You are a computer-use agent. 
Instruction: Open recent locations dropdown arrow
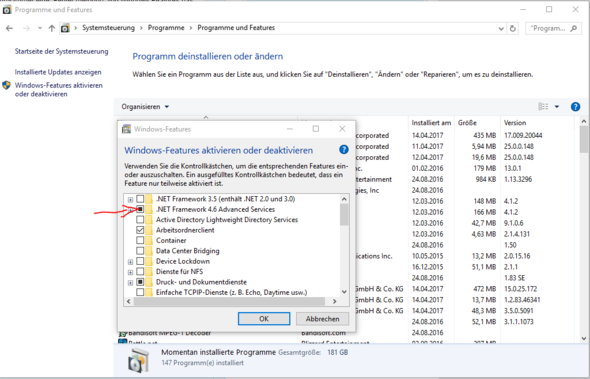40,28
